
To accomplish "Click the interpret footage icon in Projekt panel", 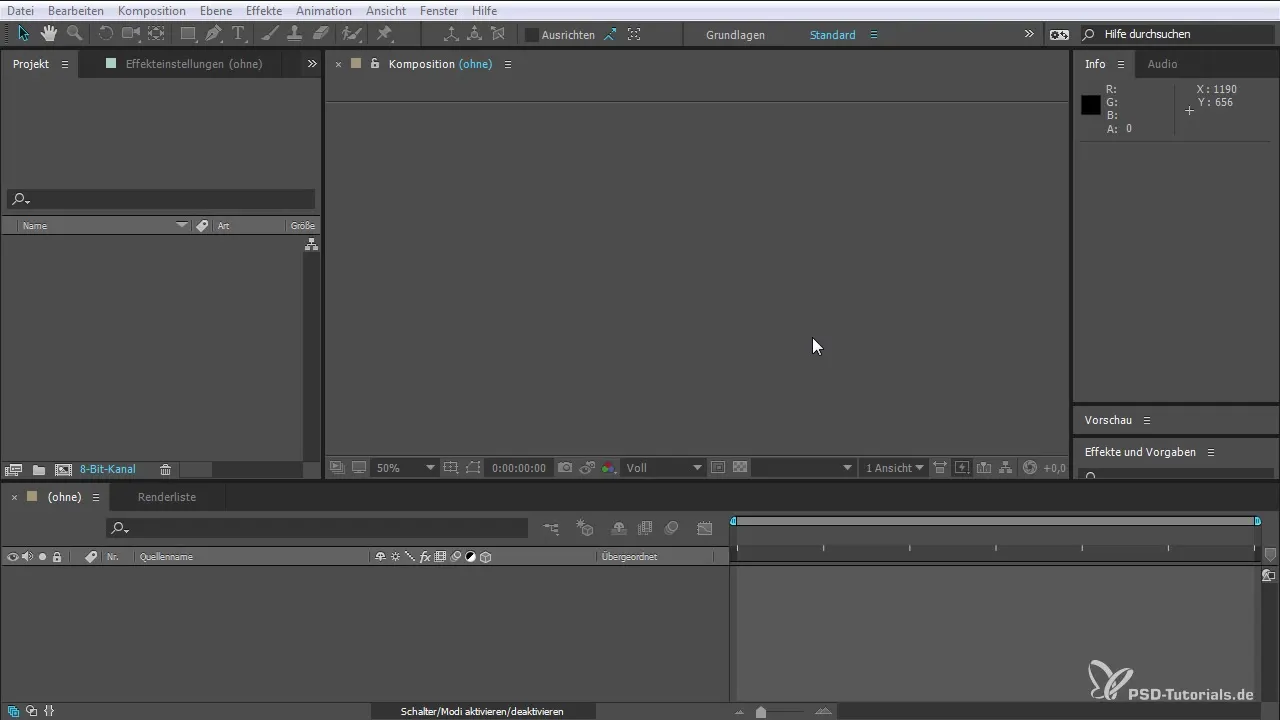I will tap(13, 469).
